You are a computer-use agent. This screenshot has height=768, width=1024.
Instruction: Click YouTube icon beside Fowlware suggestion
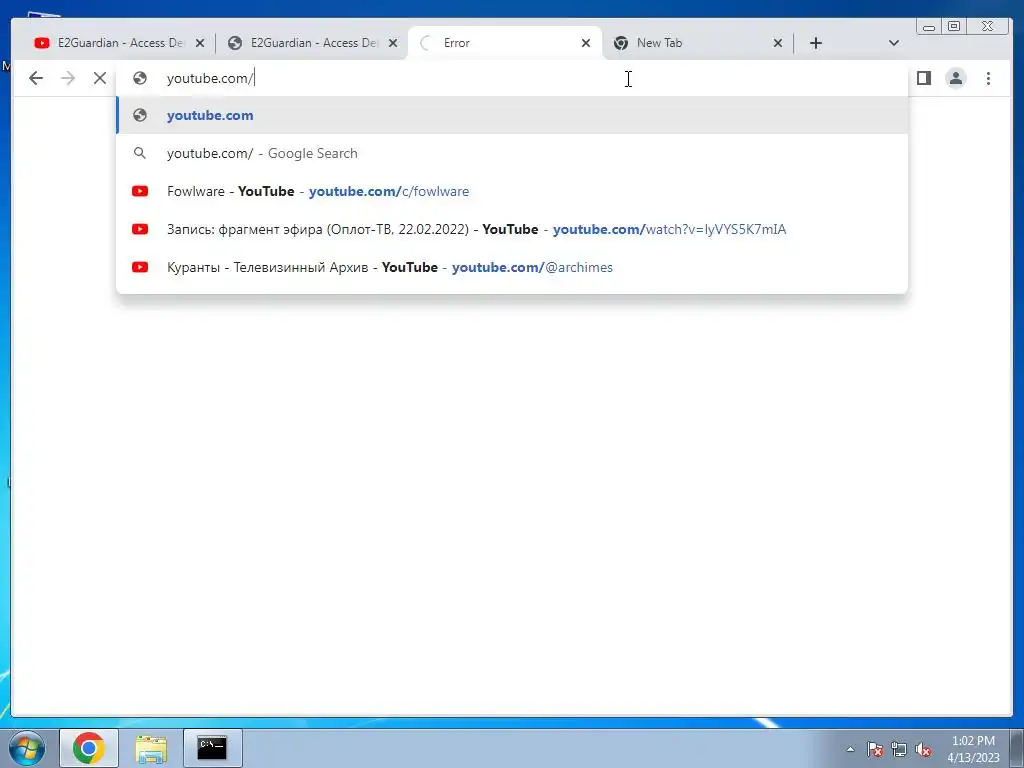point(140,191)
